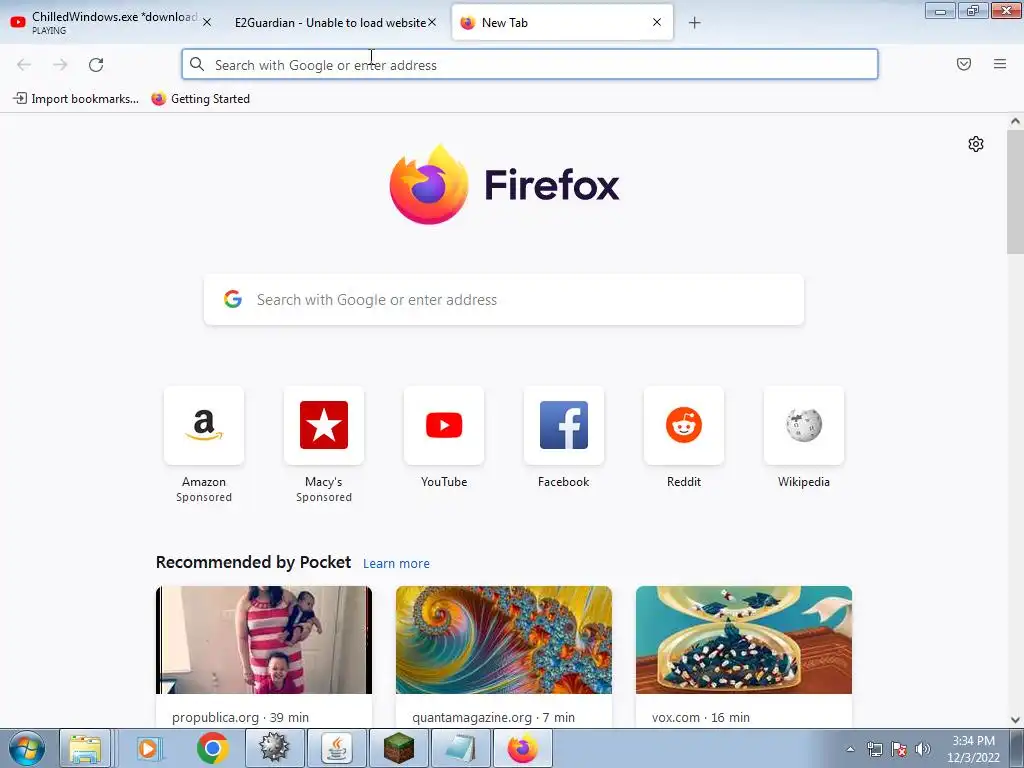Show hidden system tray icons
This screenshot has width=1024, height=768.
point(850,749)
